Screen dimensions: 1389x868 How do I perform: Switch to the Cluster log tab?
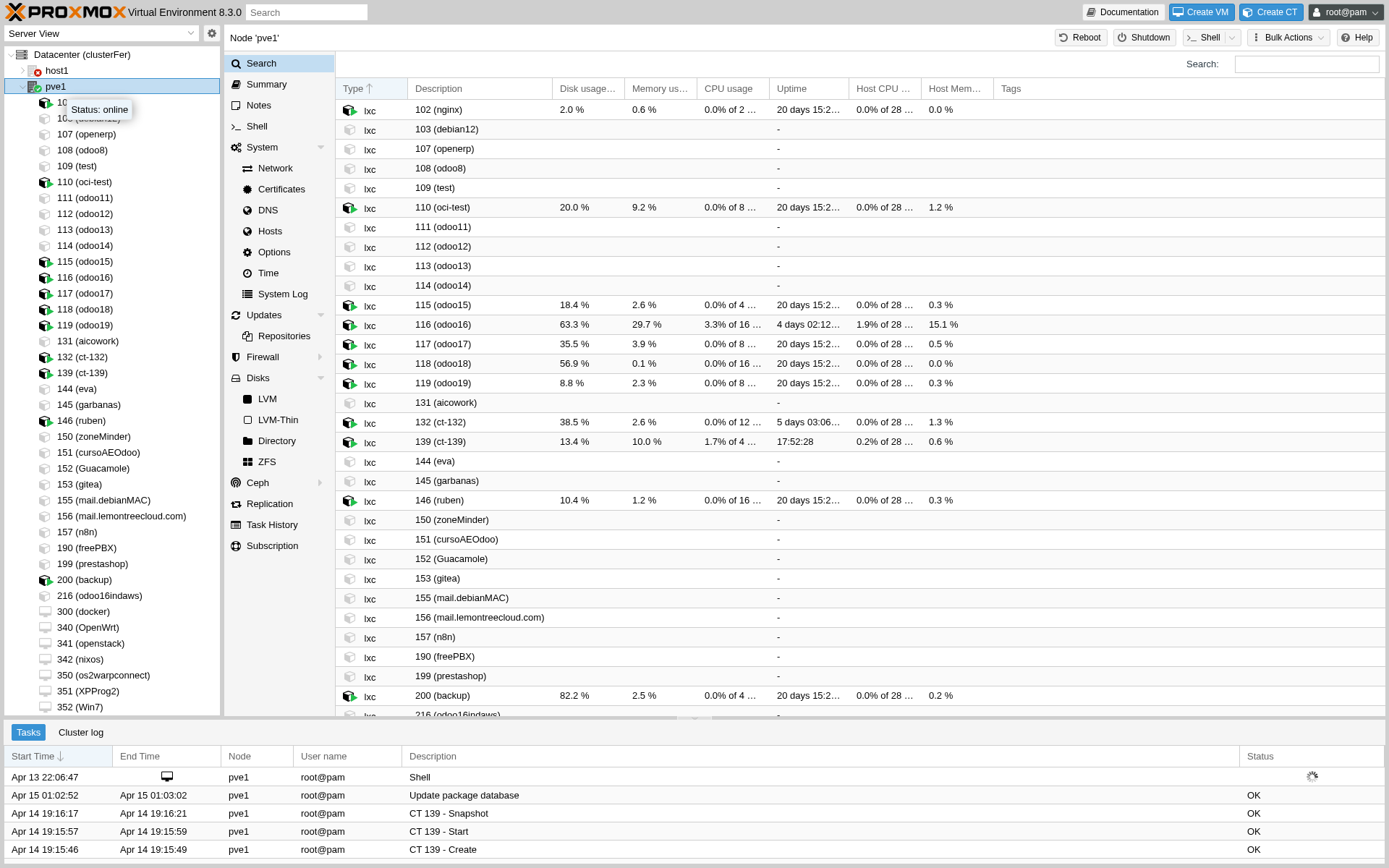tap(81, 733)
